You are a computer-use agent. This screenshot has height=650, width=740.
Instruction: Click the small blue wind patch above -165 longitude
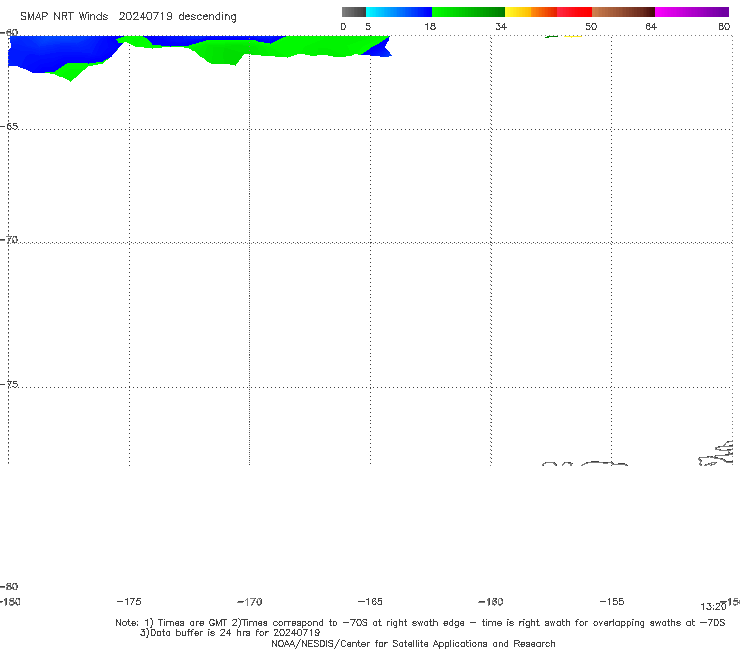coord(380,49)
